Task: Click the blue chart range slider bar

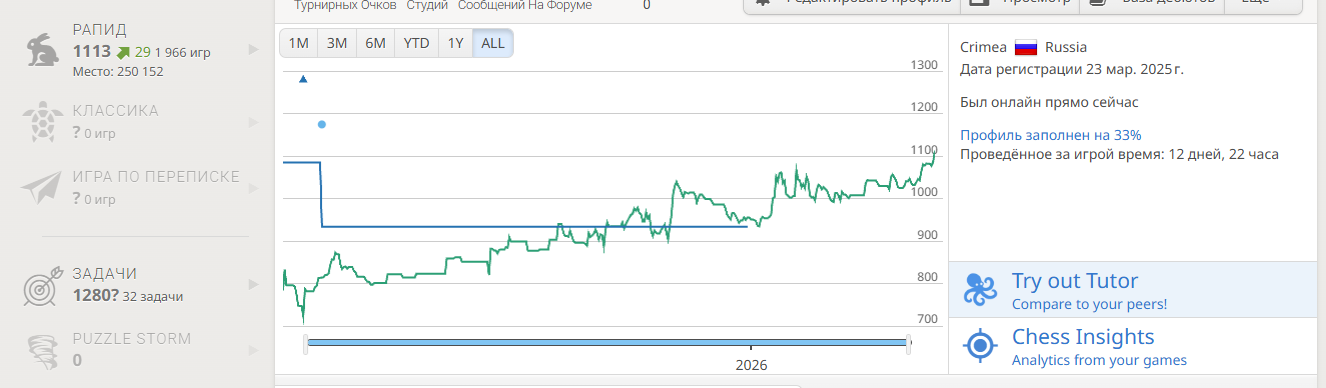Action: click(607, 343)
